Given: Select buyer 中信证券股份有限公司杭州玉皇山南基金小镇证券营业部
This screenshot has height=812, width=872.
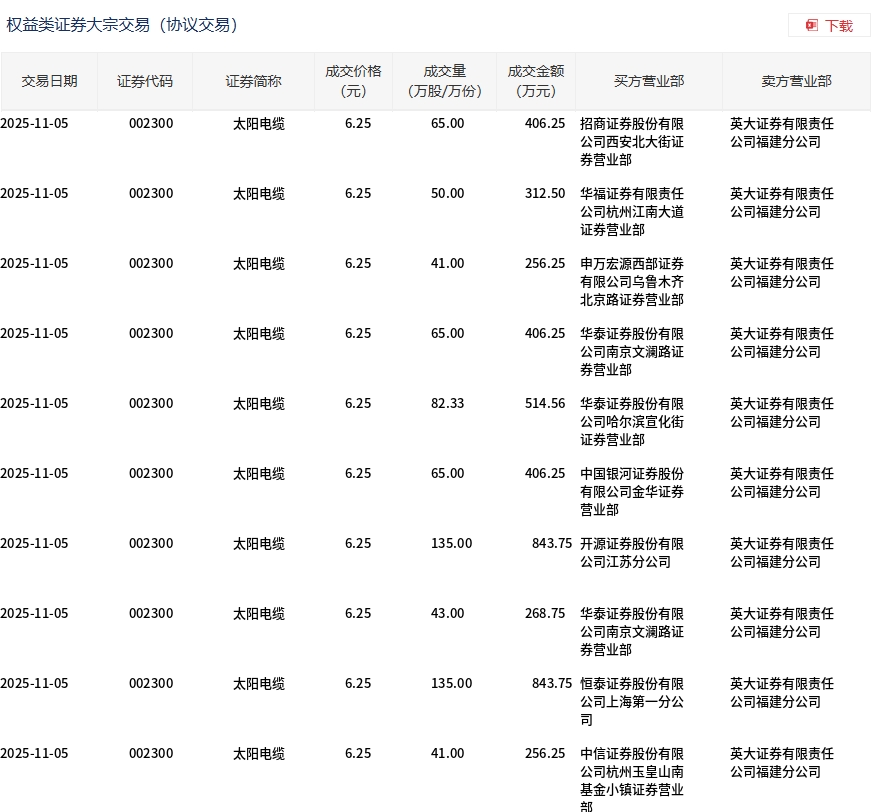Looking at the screenshot, I should [x=632, y=779].
